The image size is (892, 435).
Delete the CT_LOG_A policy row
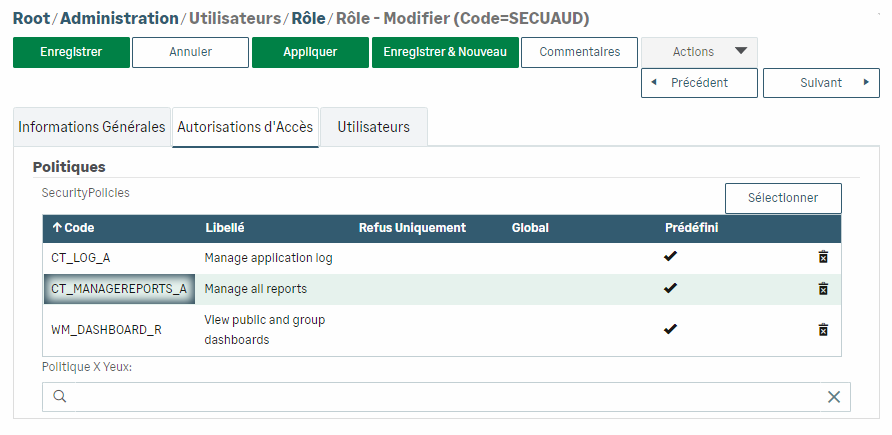click(x=823, y=258)
